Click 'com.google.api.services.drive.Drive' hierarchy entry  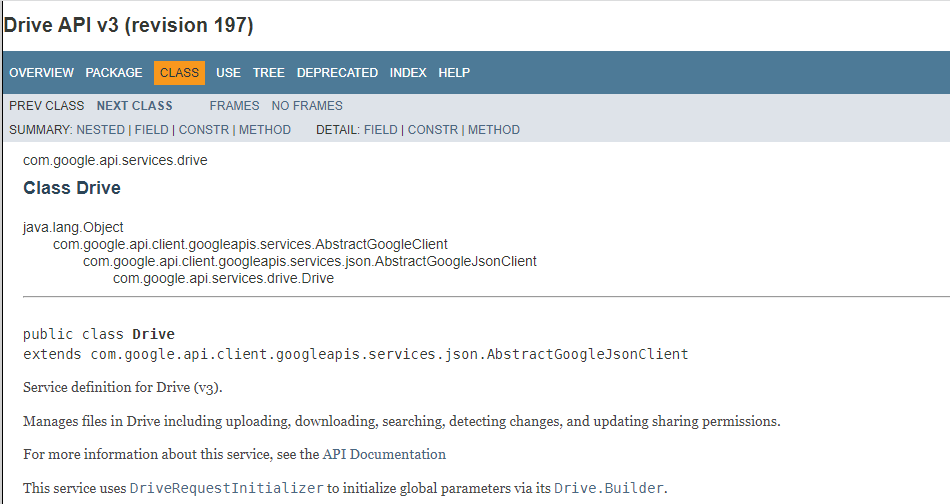223,278
